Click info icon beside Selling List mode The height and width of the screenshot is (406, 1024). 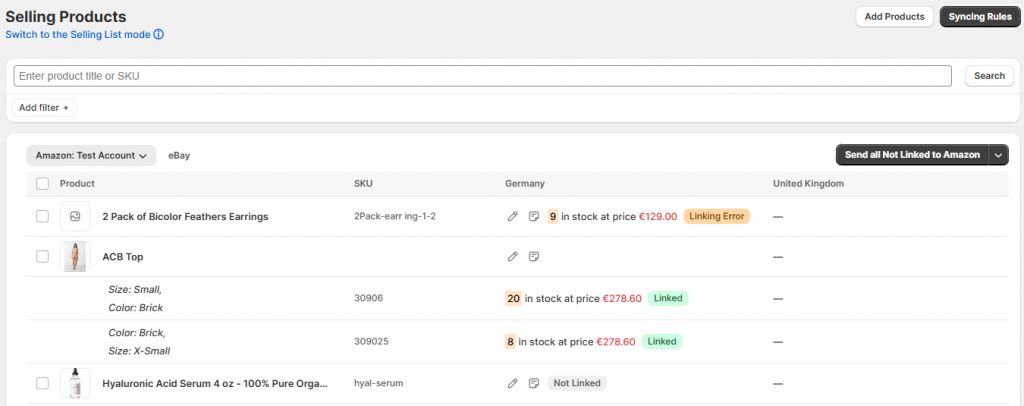click(x=158, y=34)
